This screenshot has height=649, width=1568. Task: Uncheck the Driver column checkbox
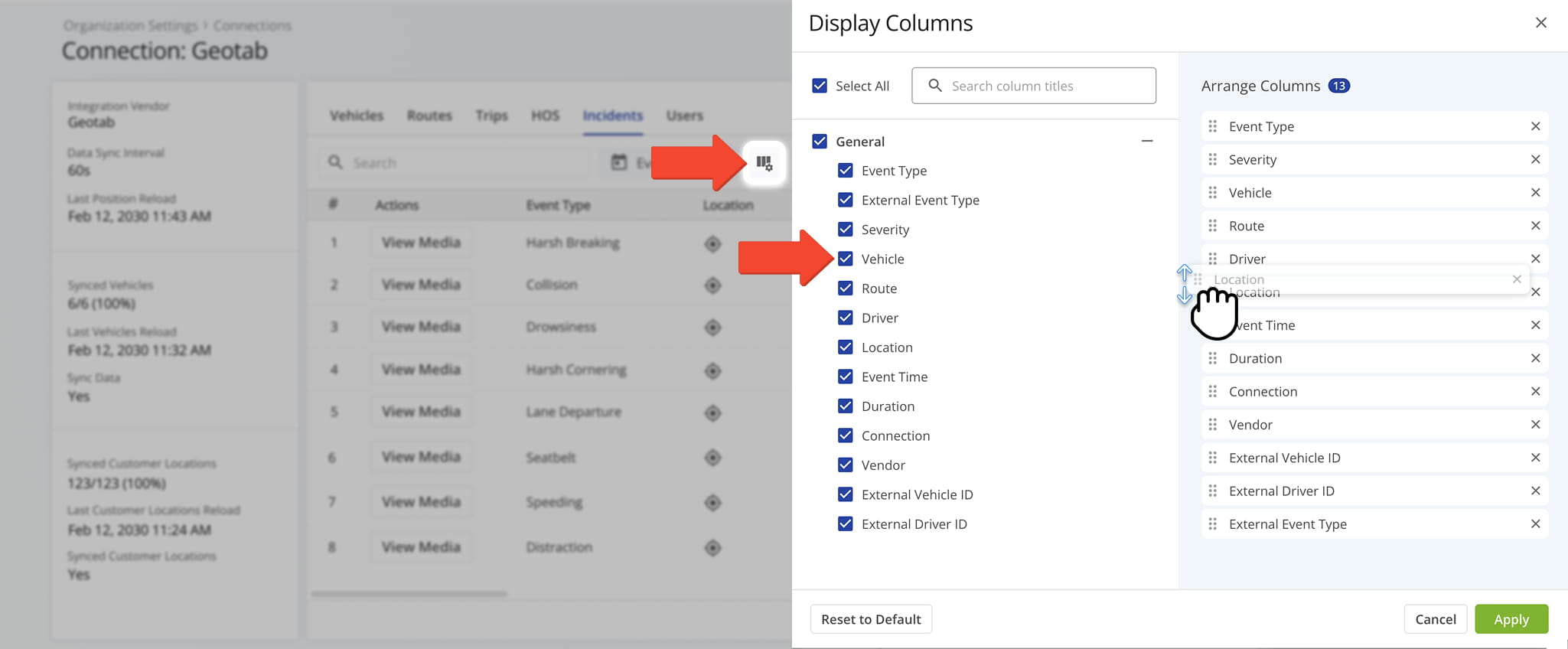[x=846, y=318]
